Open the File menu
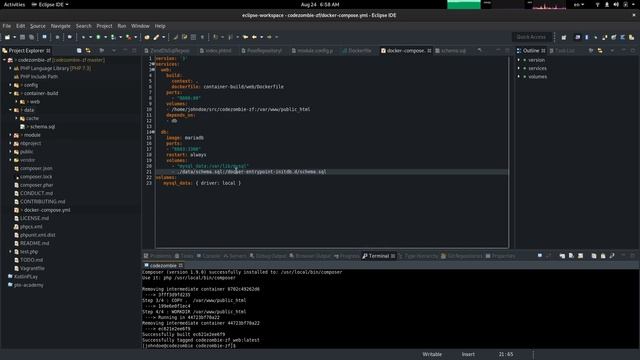Viewport: 640px width, 360px height. pyautogui.click(x=7, y=26)
